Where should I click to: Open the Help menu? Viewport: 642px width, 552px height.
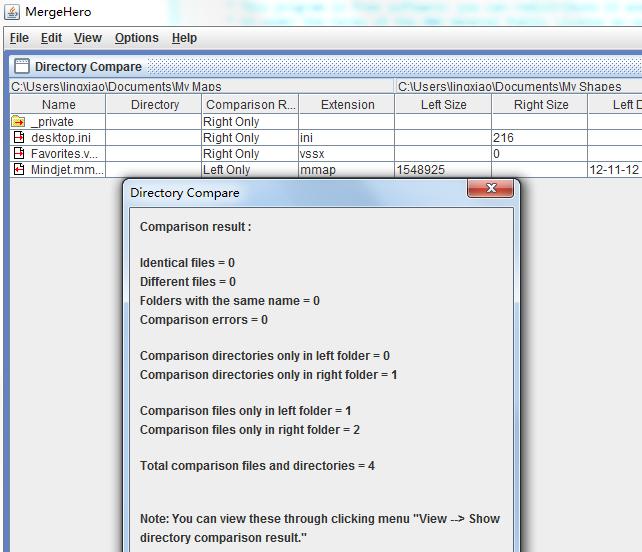[184, 38]
